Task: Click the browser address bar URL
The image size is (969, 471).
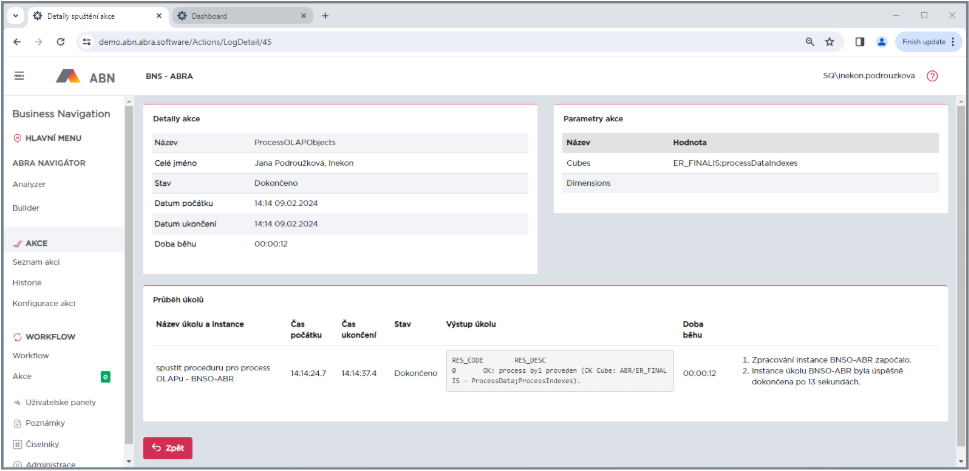Action: [185, 42]
